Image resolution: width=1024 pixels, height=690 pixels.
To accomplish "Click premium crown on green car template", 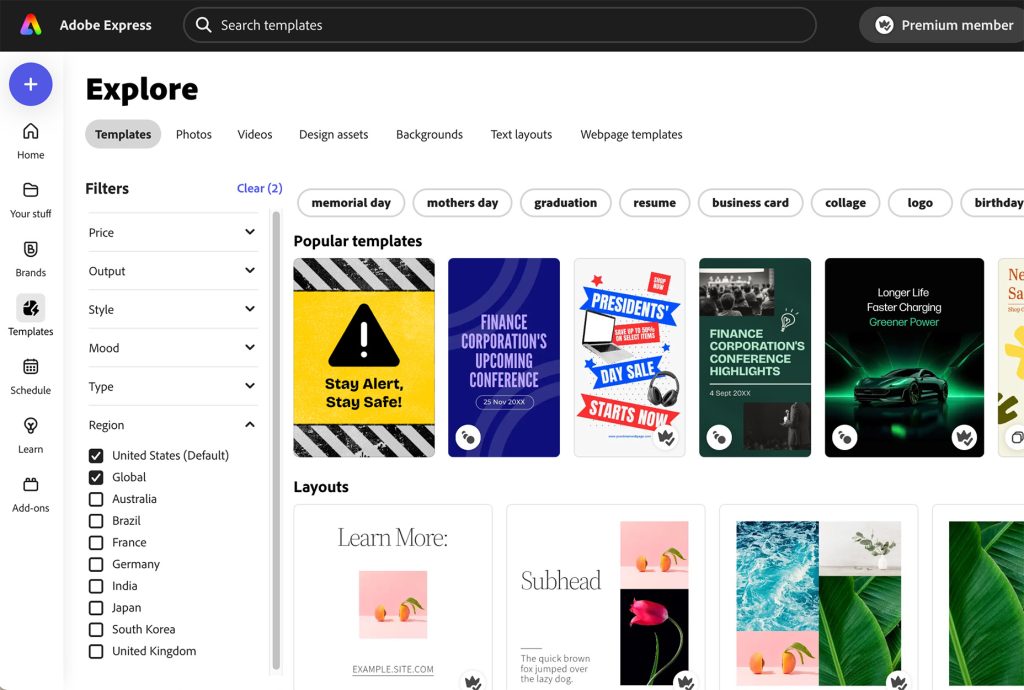I will click(x=964, y=437).
